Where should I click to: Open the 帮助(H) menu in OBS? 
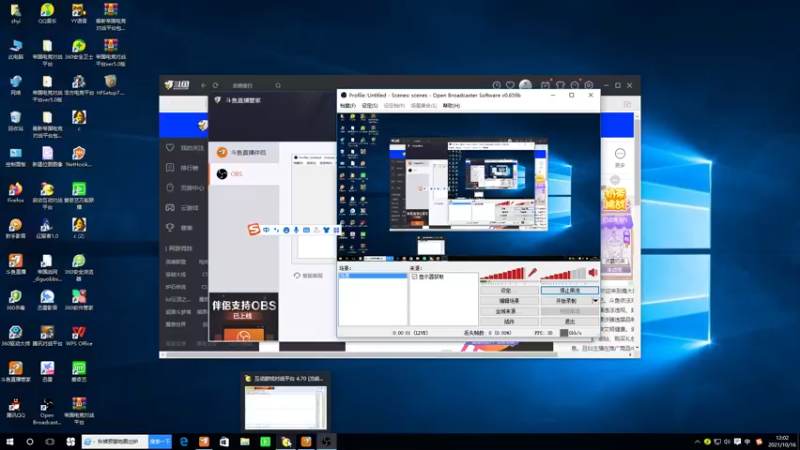[451, 106]
